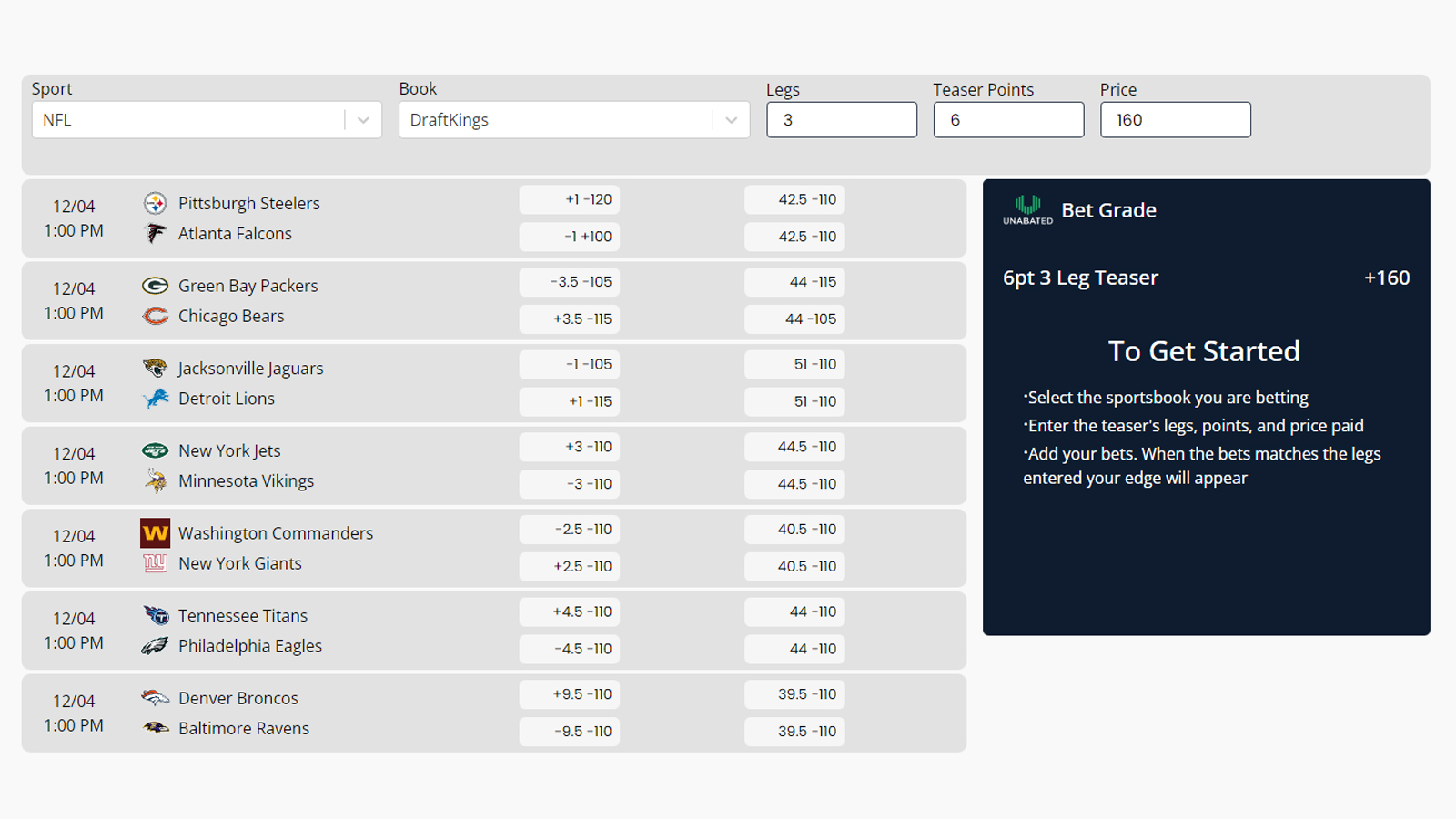1456x819 pixels.
Task: Click the Detroit Lions logo
Action: [x=156, y=399]
